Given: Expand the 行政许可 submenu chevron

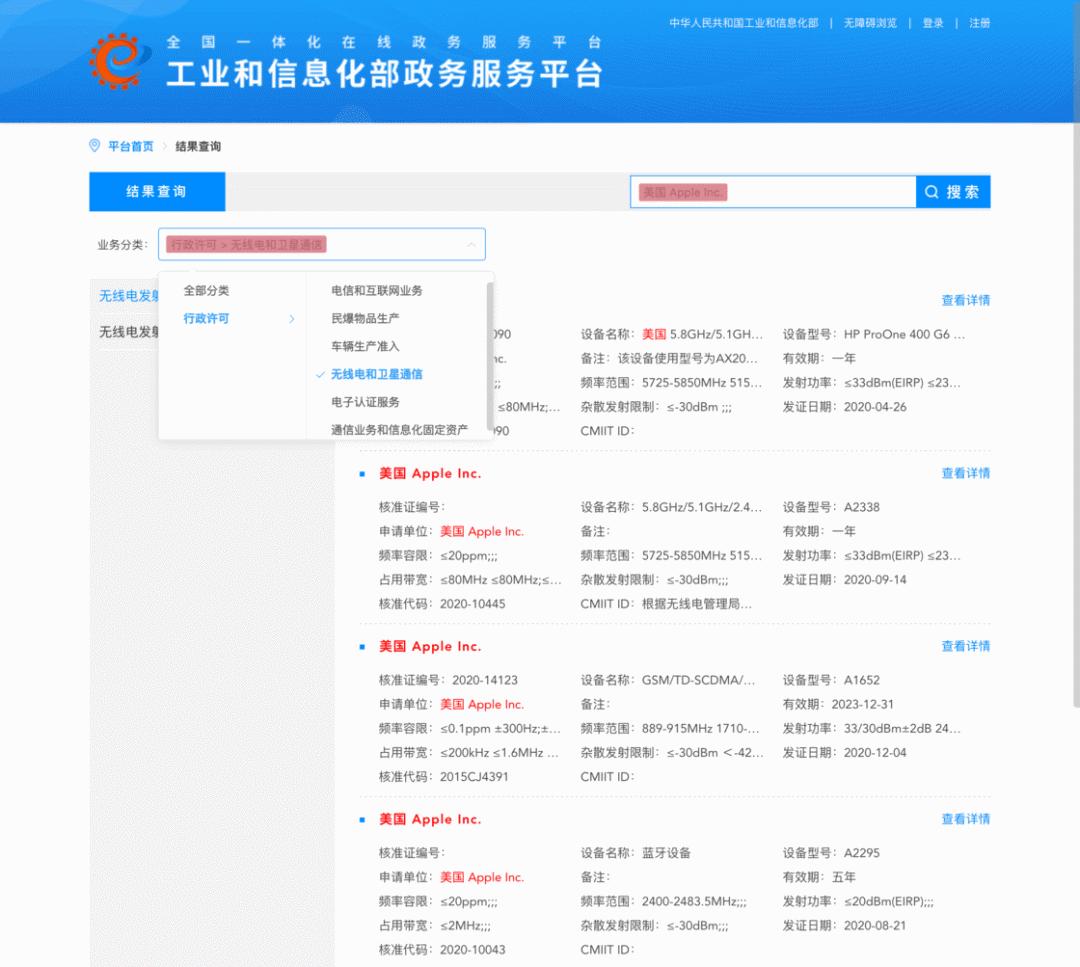Looking at the screenshot, I should click(x=291, y=319).
